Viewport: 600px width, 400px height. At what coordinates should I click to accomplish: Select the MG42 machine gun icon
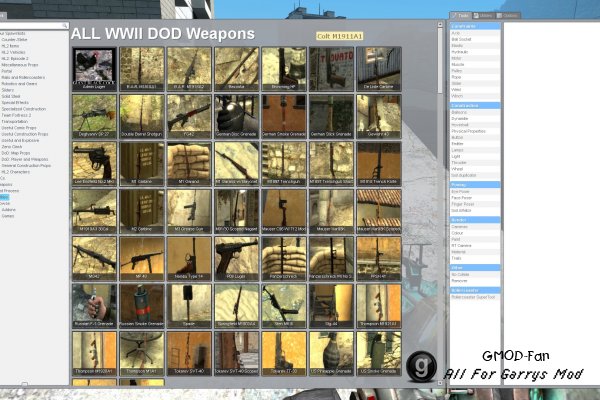[94, 259]
